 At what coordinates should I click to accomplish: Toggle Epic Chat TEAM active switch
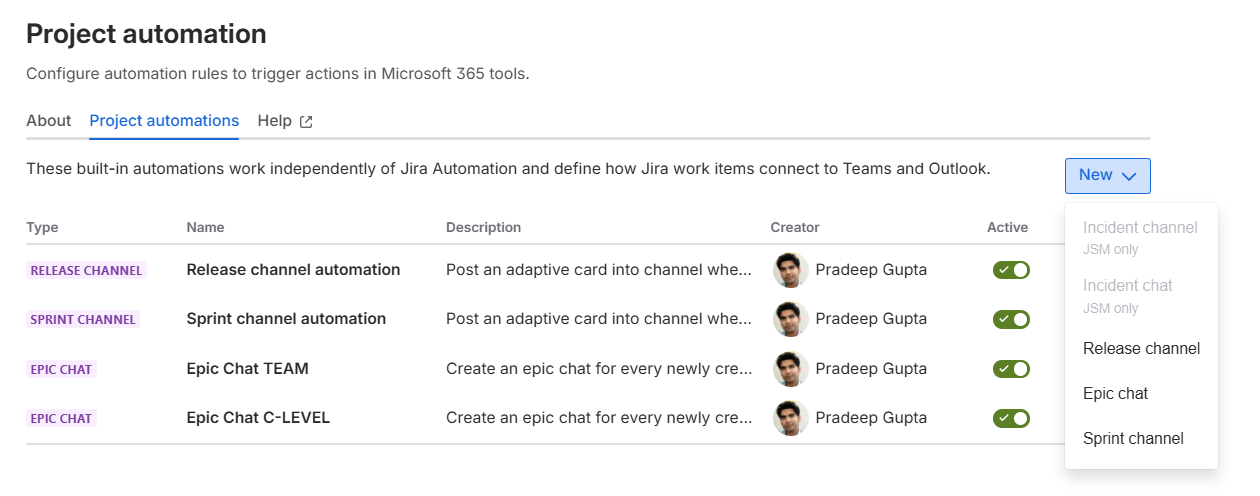click(1011, 369)
